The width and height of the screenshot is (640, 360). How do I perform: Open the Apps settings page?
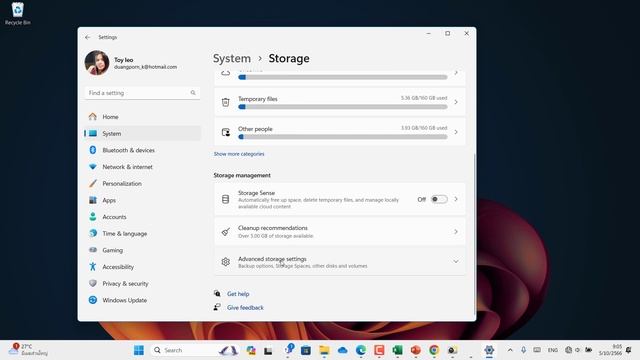pyautogui.click(x=142, y=200)
